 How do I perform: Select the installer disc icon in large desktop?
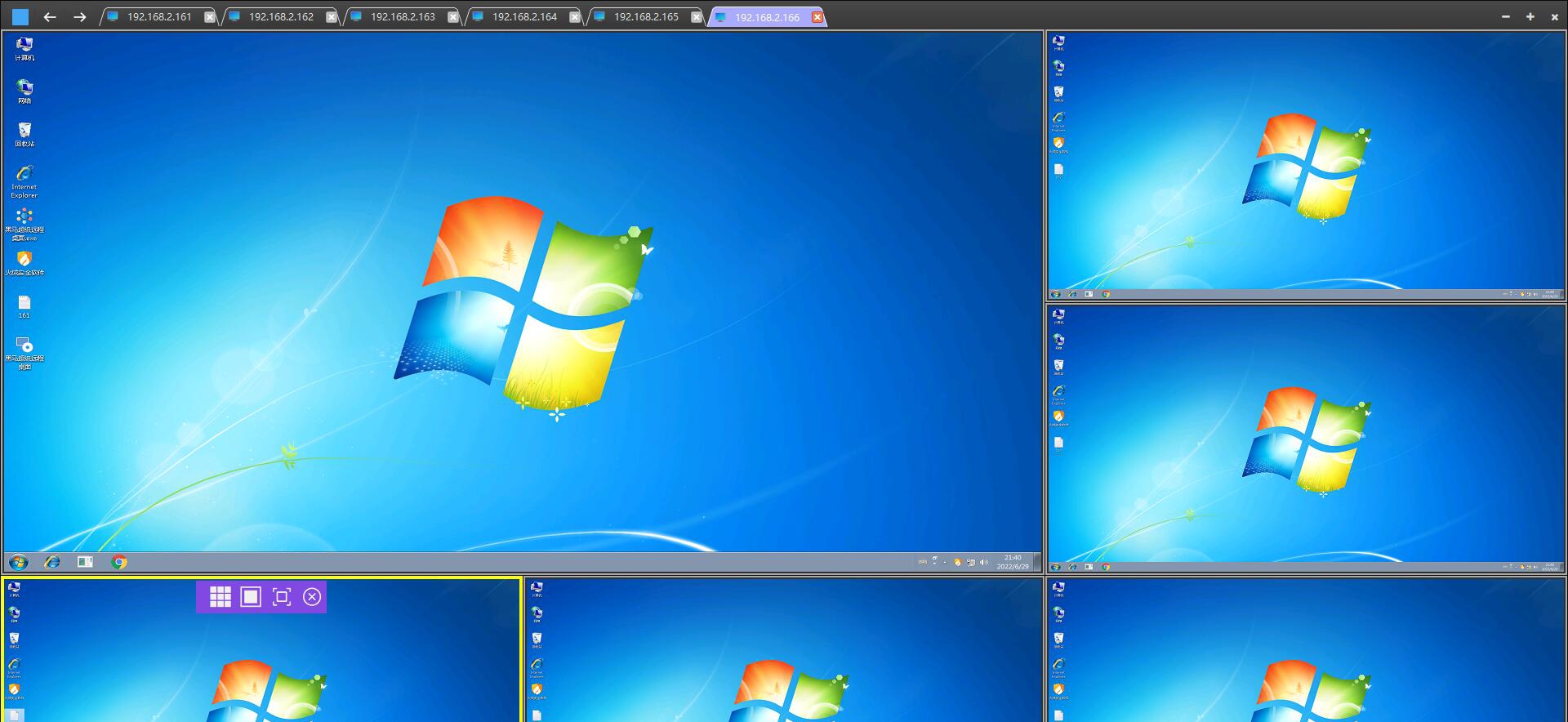[24, 354]
